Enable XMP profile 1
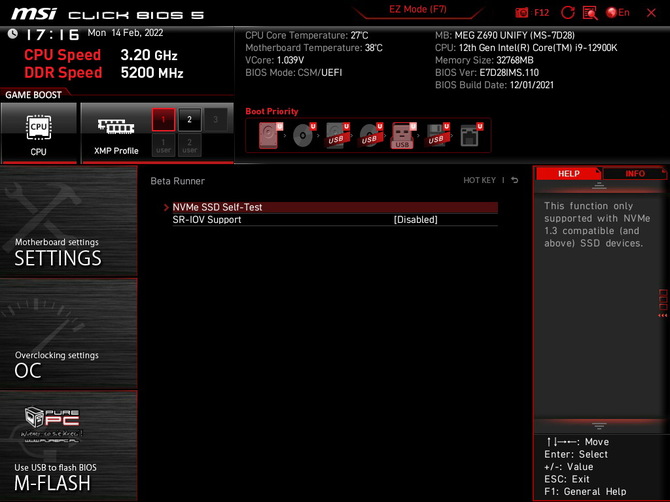The width and height of the screenshot is (670, 502). [x=163, y=119]
